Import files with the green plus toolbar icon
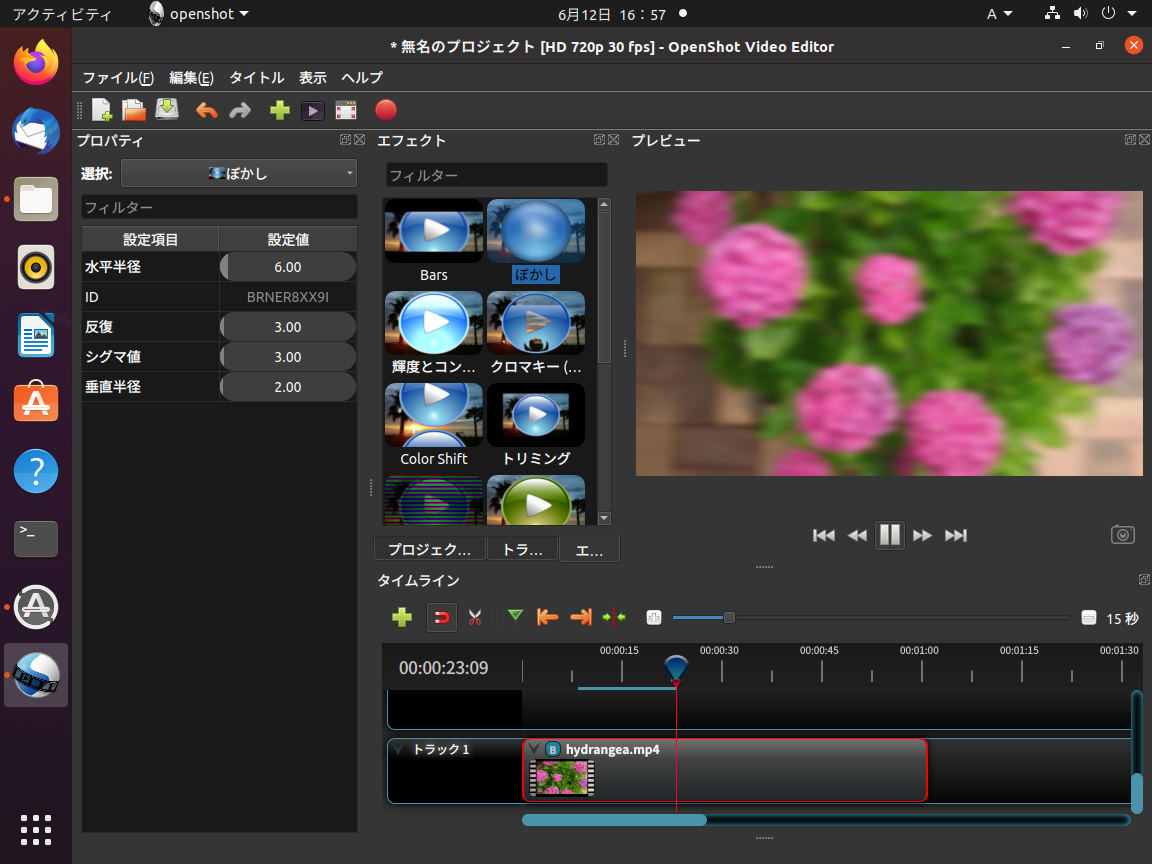Viewport: 1152px width, 864px height. [280, 110]
